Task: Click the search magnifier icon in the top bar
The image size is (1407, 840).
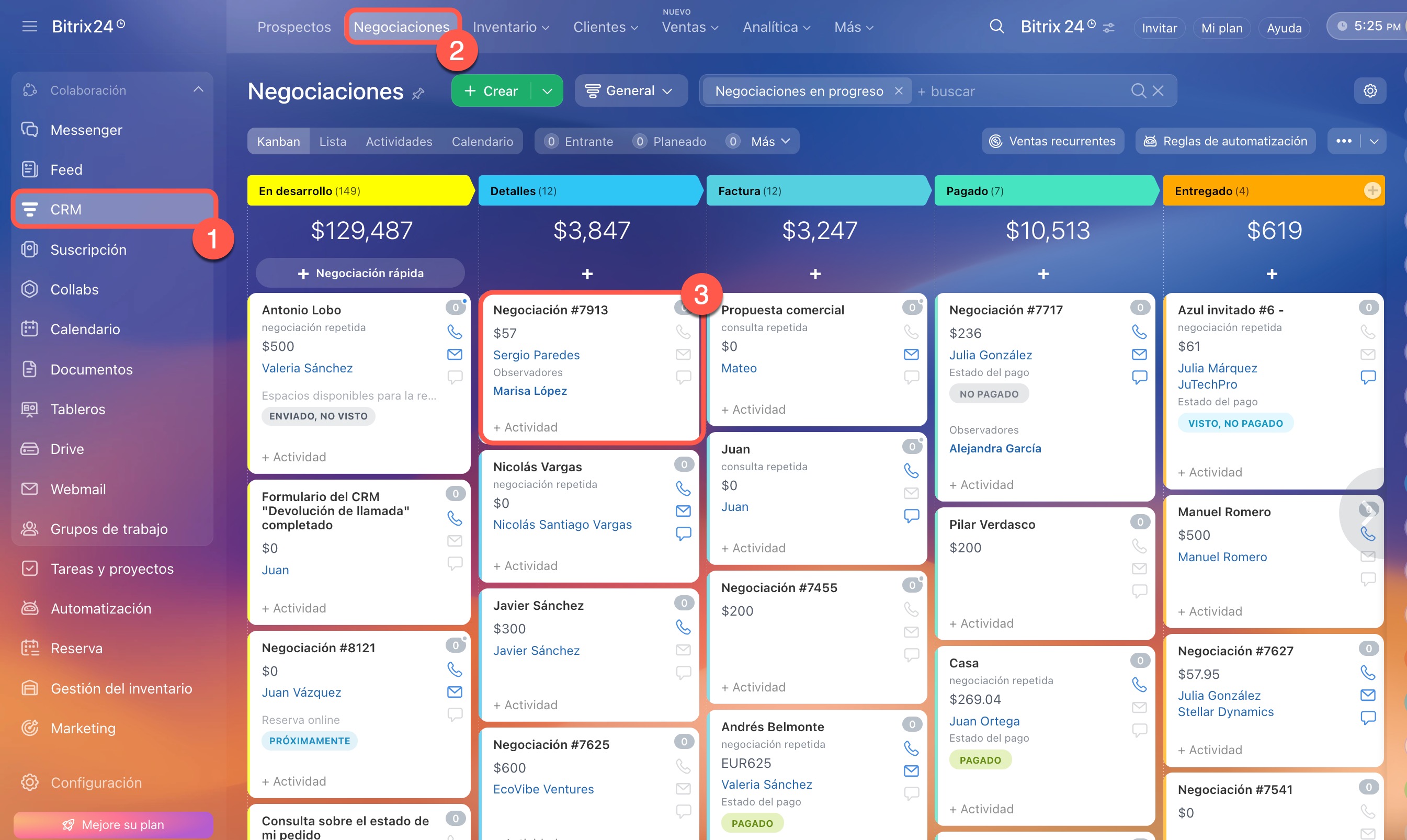Action: tap(996, 27)
